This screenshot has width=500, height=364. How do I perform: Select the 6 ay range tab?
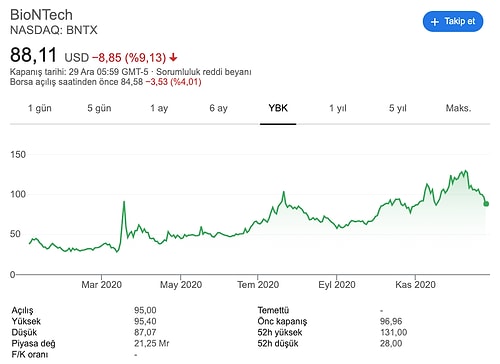point(219,108)
